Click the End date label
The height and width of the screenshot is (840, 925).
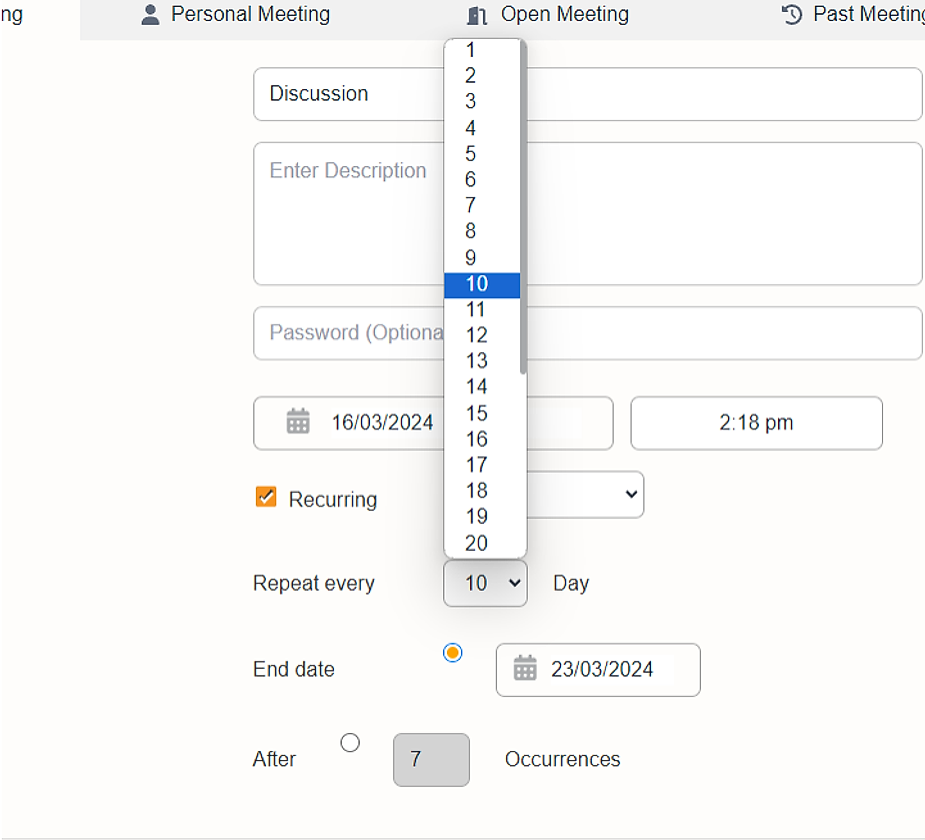pos(294,670)
